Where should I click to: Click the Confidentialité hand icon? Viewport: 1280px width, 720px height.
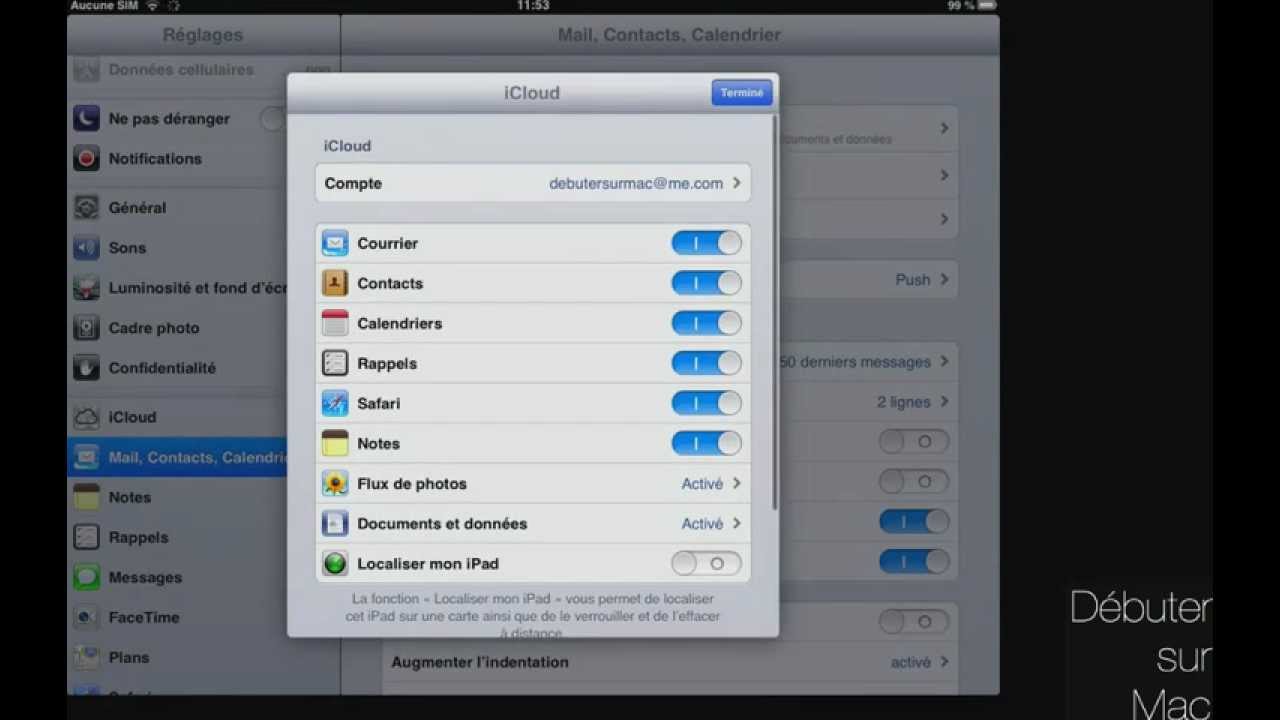(87, 367)
